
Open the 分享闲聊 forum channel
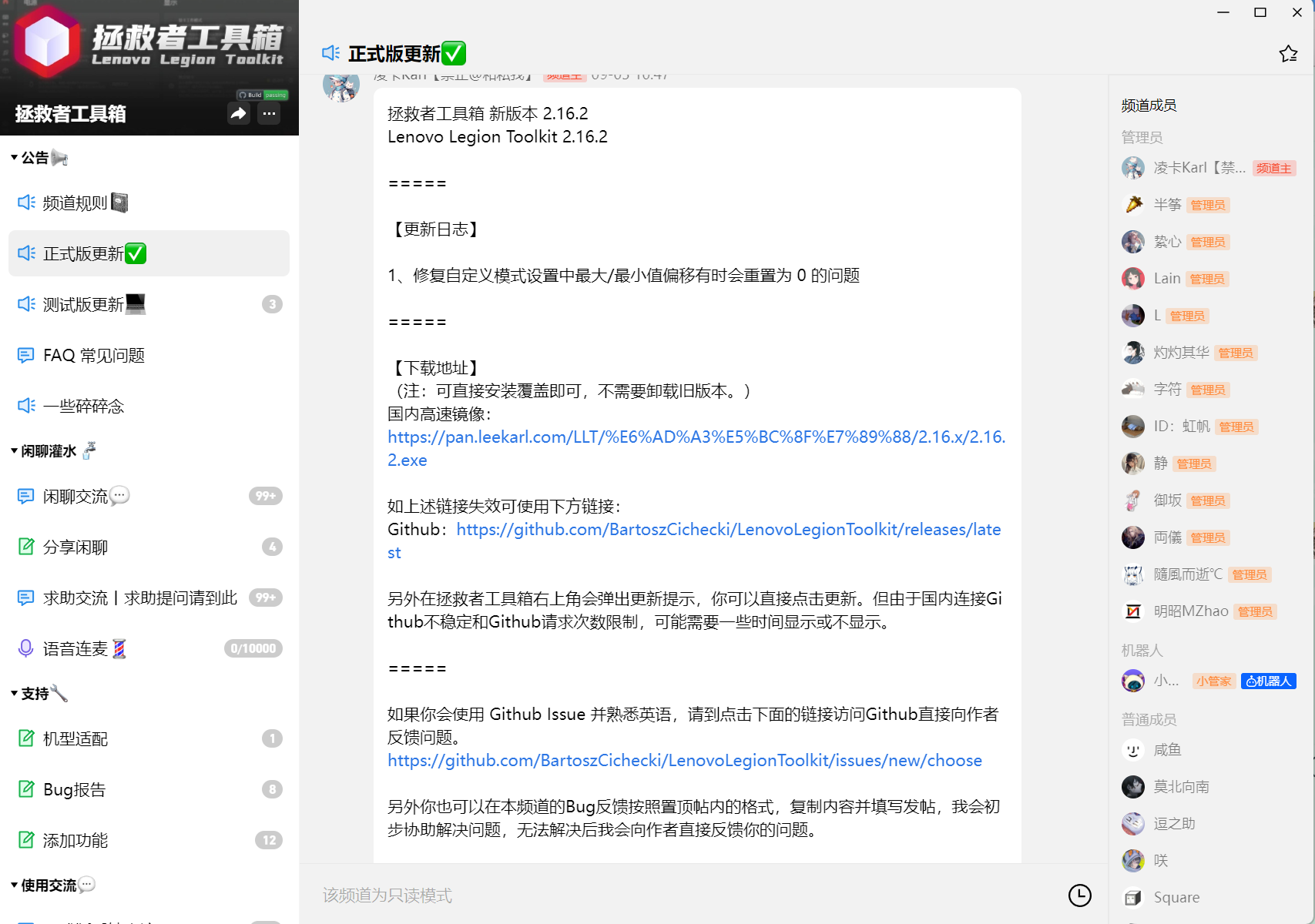(149, 547)
